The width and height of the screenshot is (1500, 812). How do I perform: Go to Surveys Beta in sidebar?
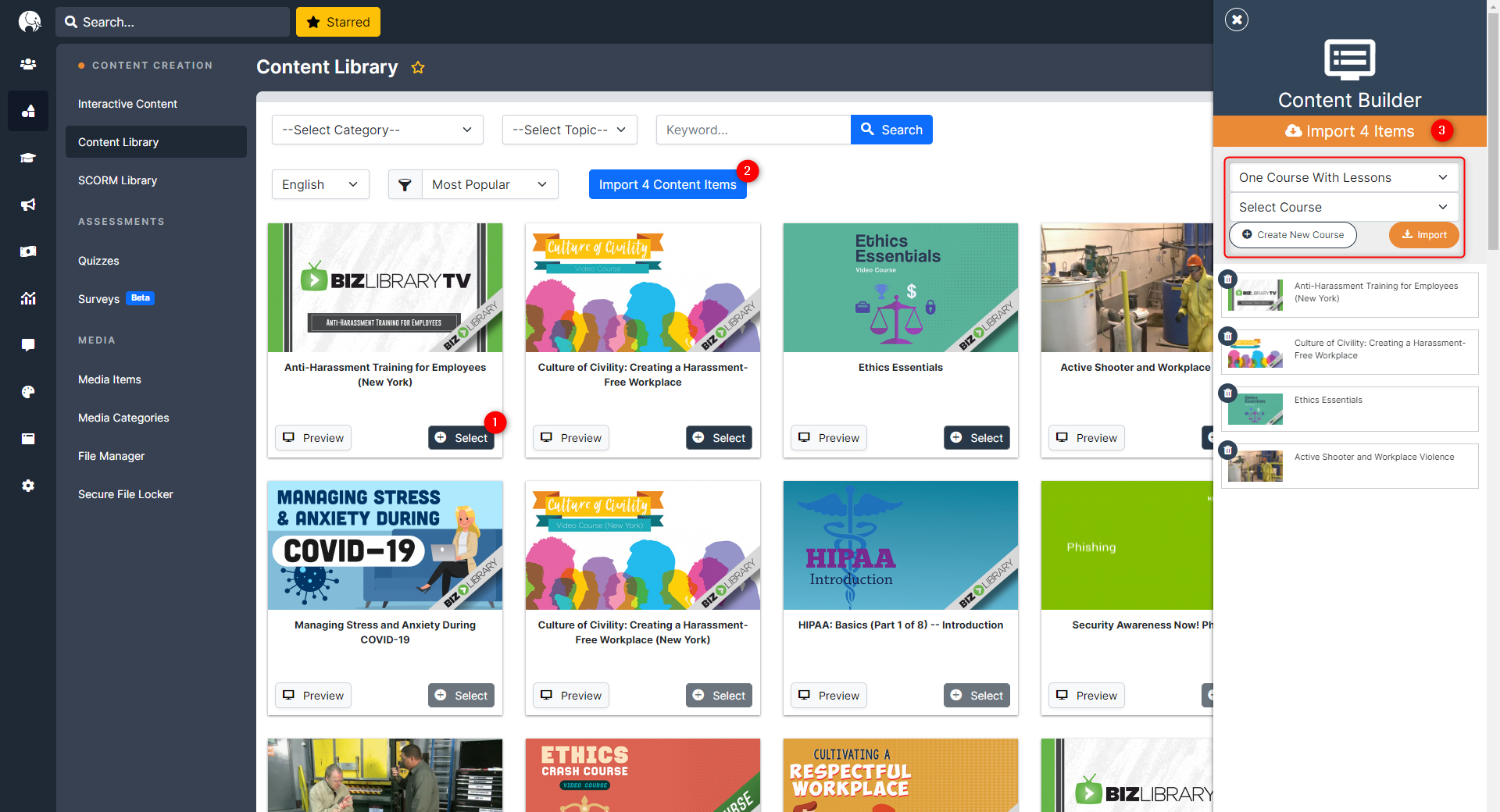pyautogui.click(x=116, y=299)
